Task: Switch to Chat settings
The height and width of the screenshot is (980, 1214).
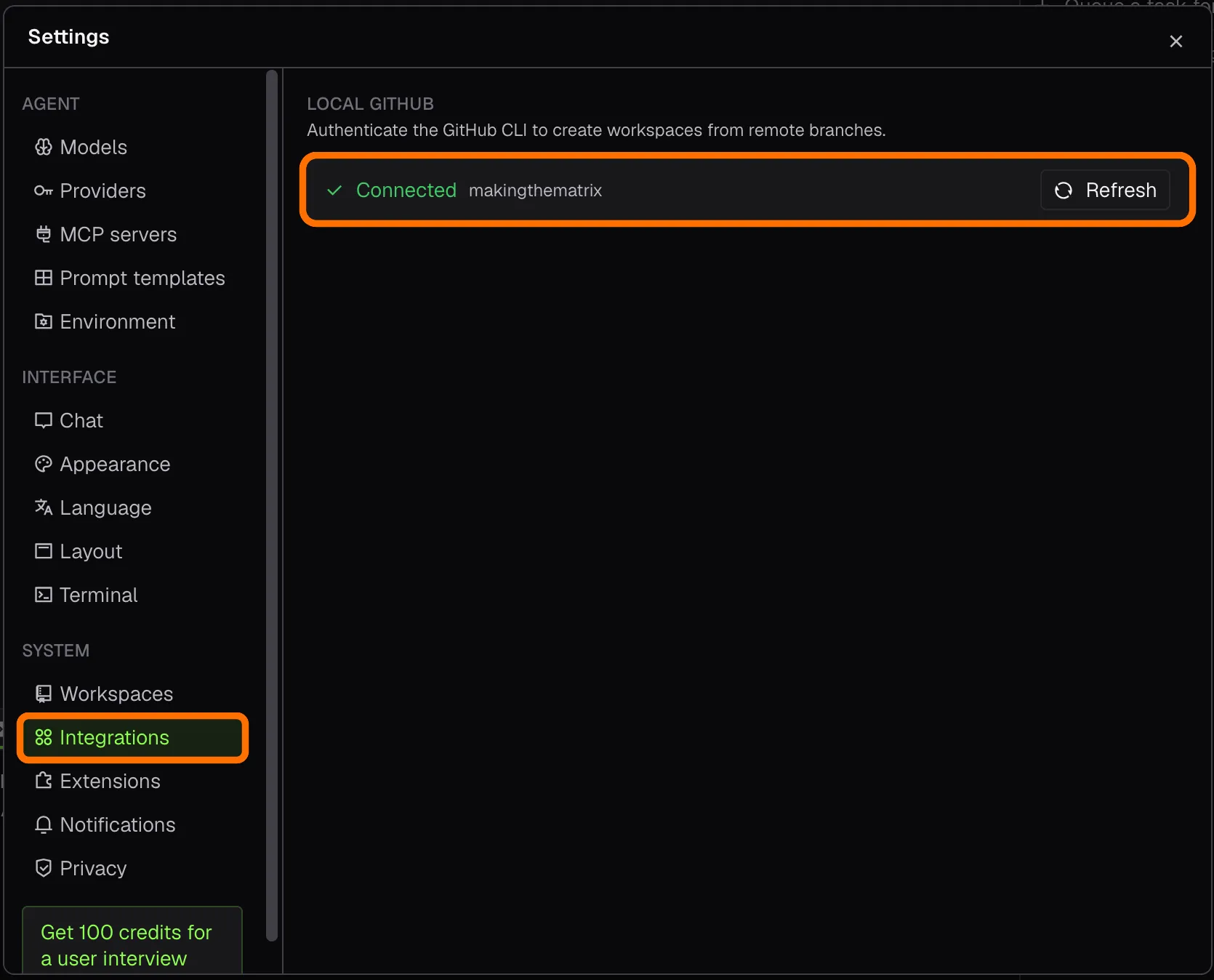Action: tap(132, 420)
